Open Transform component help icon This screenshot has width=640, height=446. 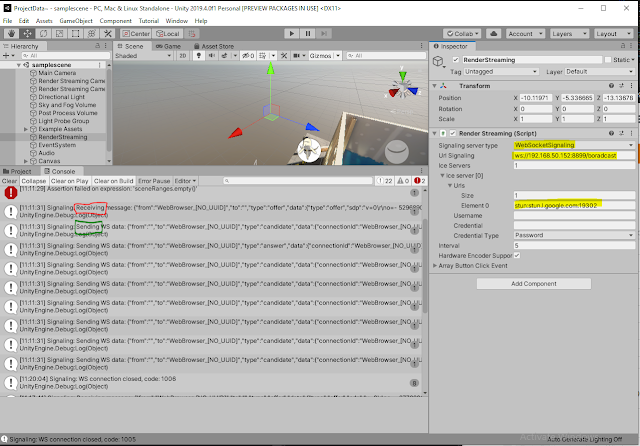[x=611, y=86]
